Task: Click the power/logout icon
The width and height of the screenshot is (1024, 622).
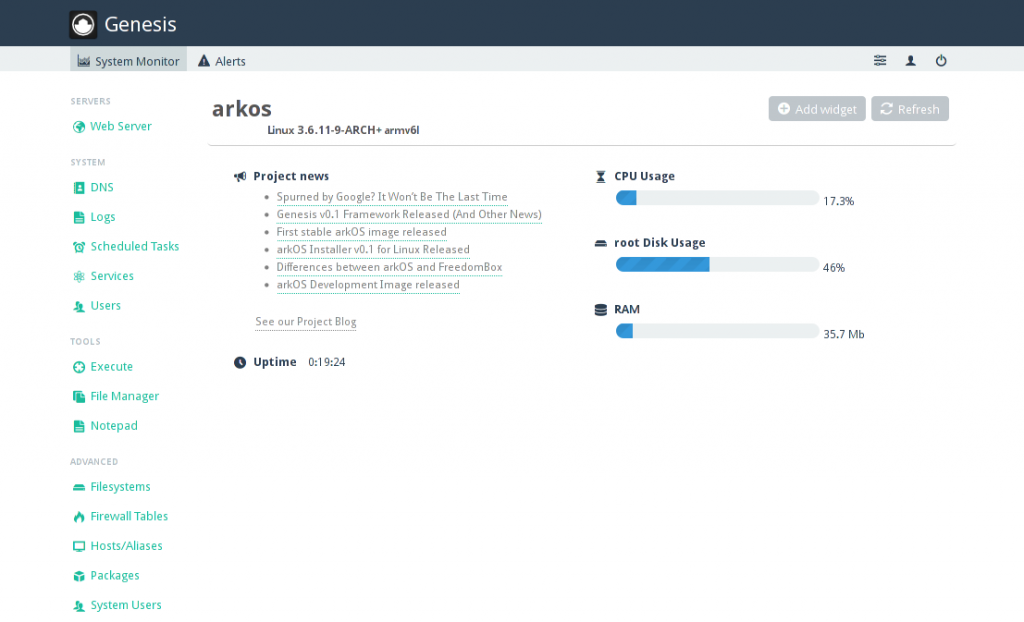Action: point(941,60)
